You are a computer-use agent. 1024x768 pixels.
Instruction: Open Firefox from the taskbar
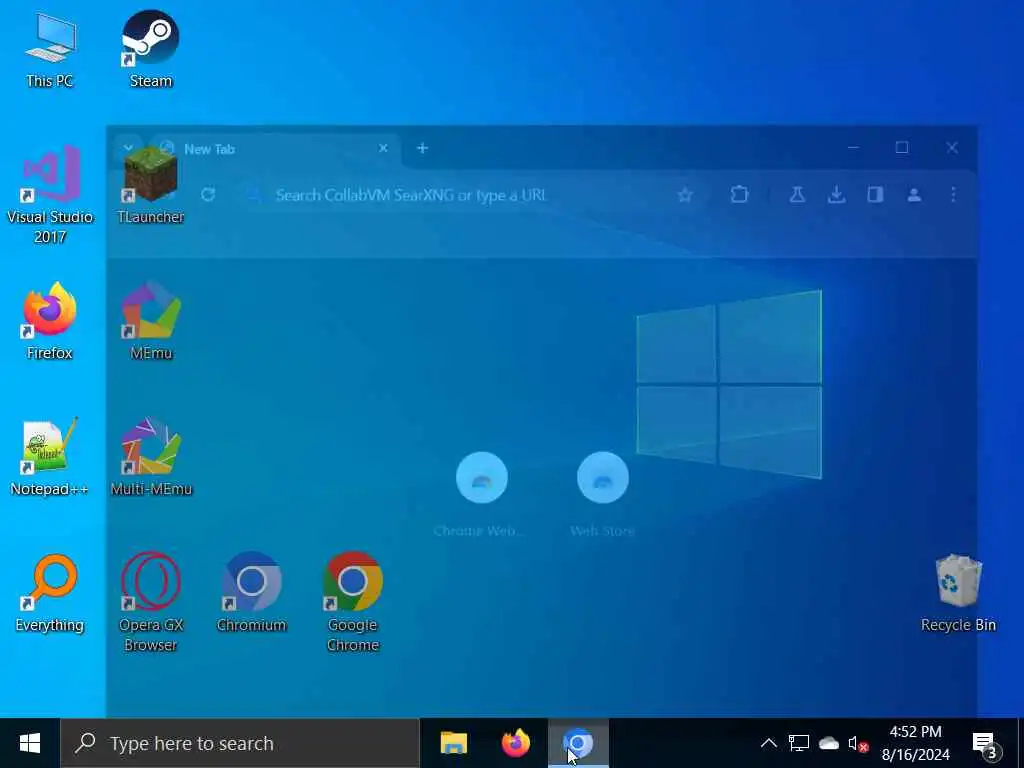pos(516,743)
